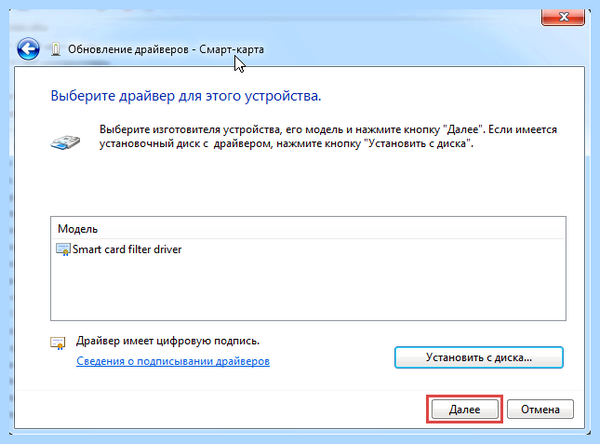Image resolution: width=600 pixels, height=444 pixels.
Task: Open Сведения о подписывании драйверов link
Action: [x=173, y=361]
